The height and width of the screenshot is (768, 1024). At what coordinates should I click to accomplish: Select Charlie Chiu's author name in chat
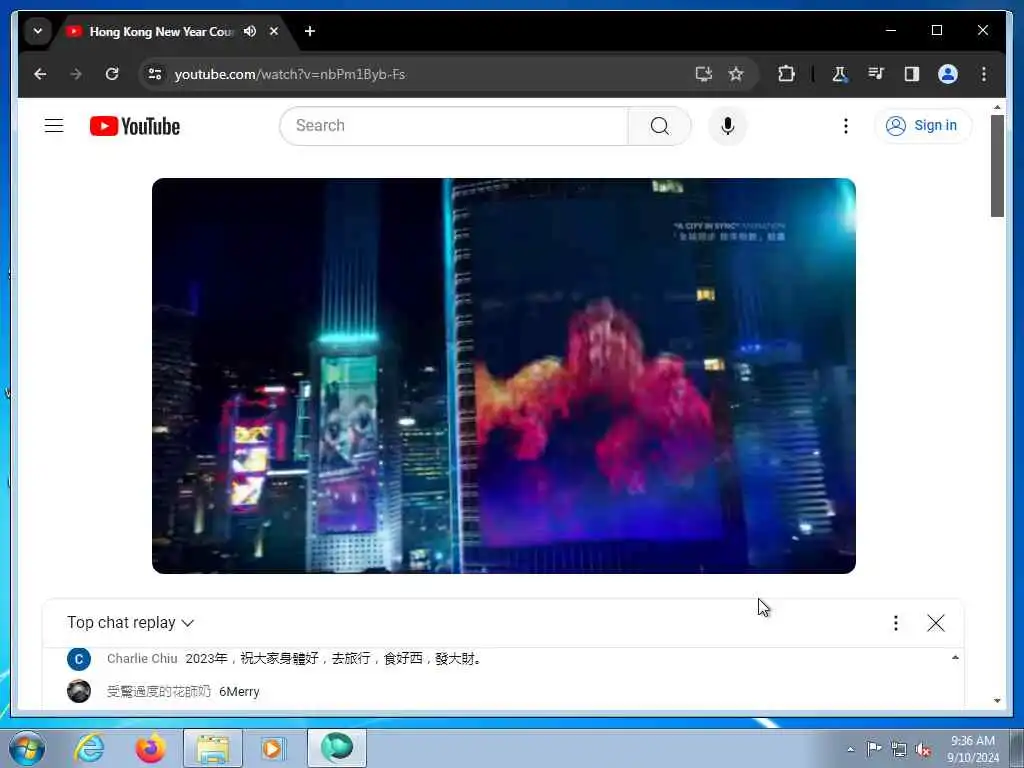click(142, 658)
